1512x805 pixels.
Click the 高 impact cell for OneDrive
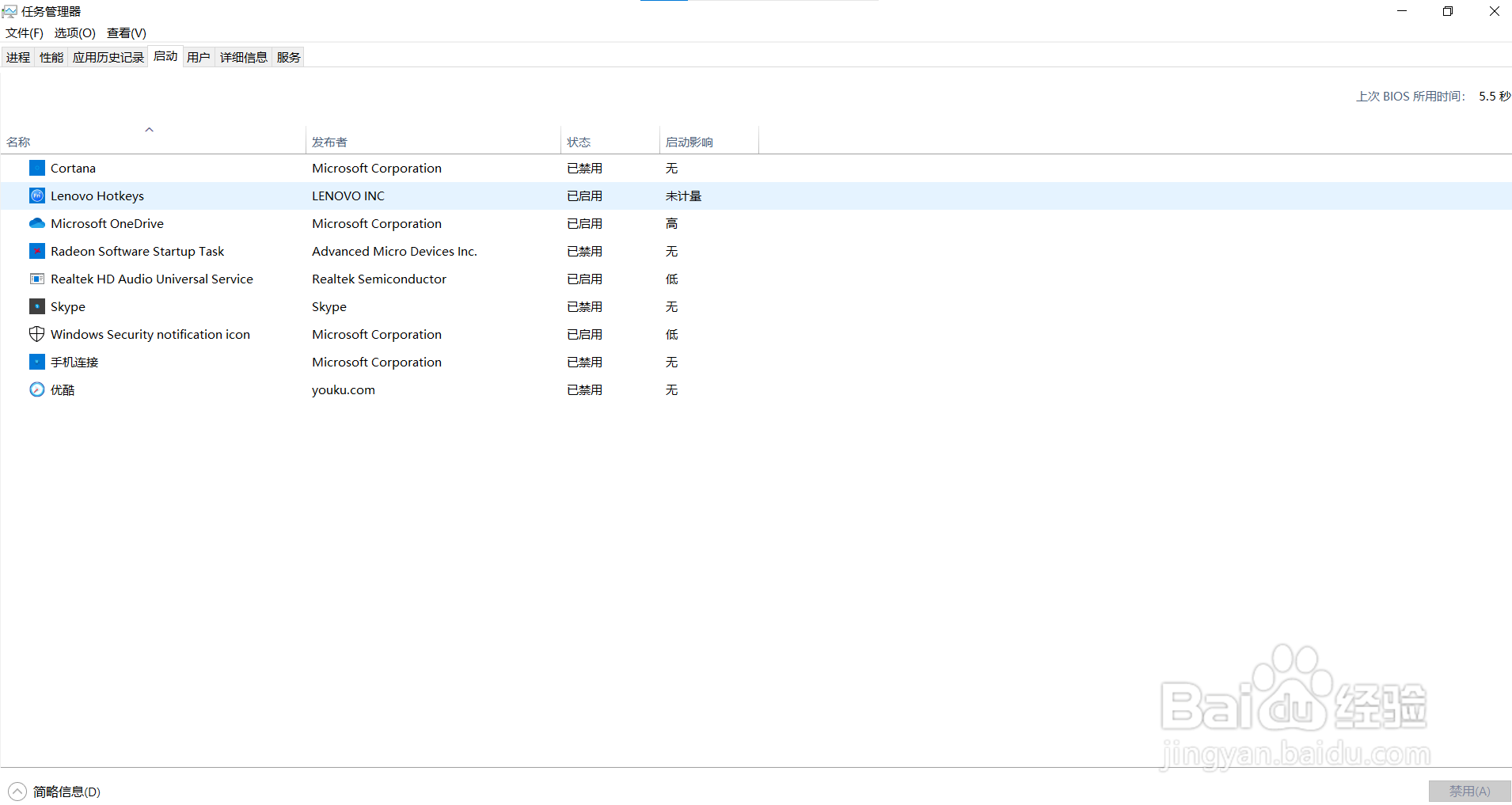pos(671,223)
